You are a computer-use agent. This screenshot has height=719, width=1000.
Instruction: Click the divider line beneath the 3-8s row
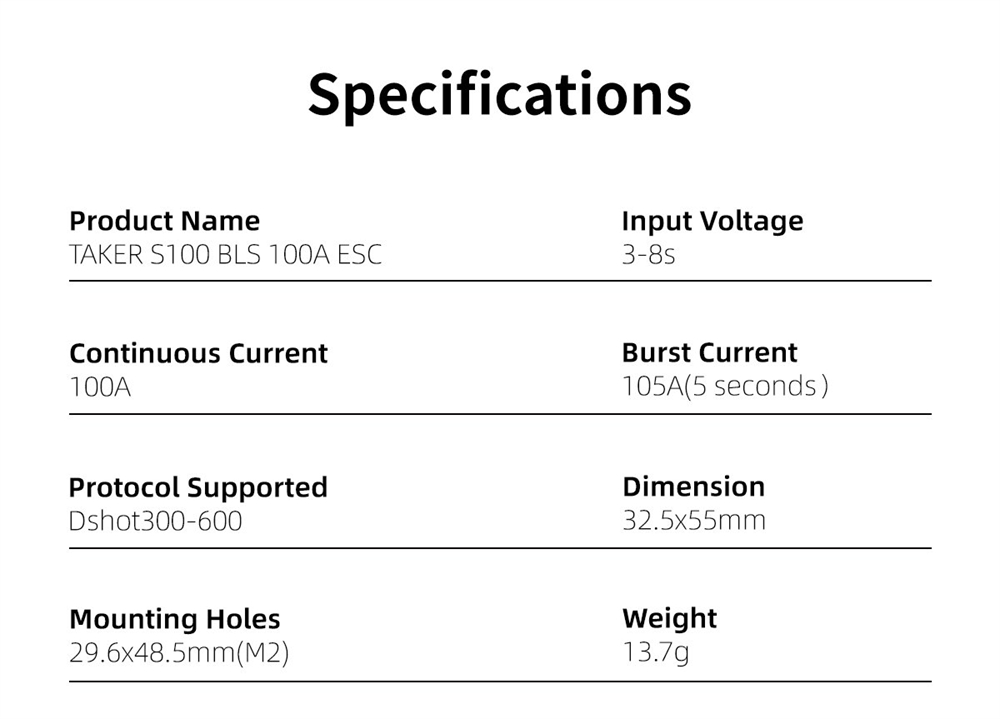(x=776, y=281)
